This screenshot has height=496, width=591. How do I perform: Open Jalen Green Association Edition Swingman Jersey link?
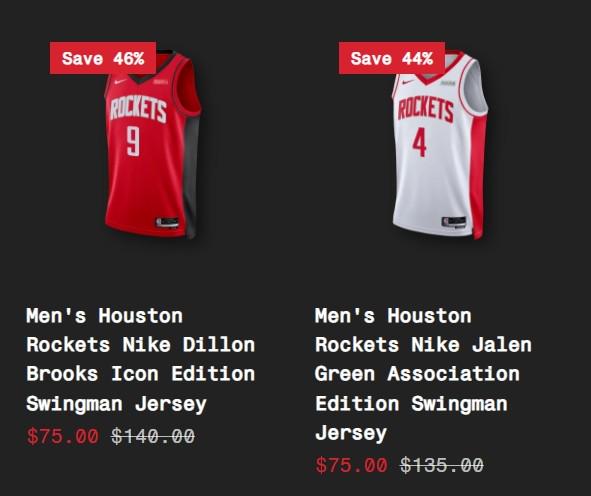423,374
